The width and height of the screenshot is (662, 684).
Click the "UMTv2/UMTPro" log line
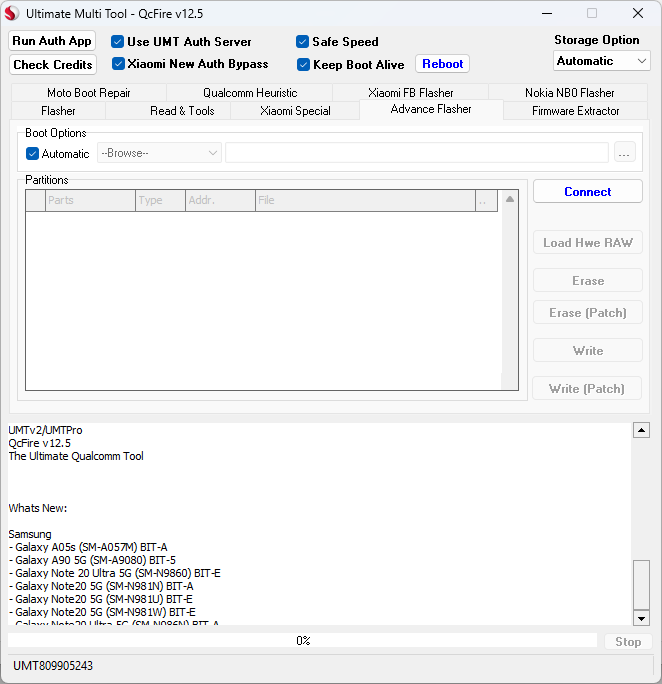coord(45,430)
